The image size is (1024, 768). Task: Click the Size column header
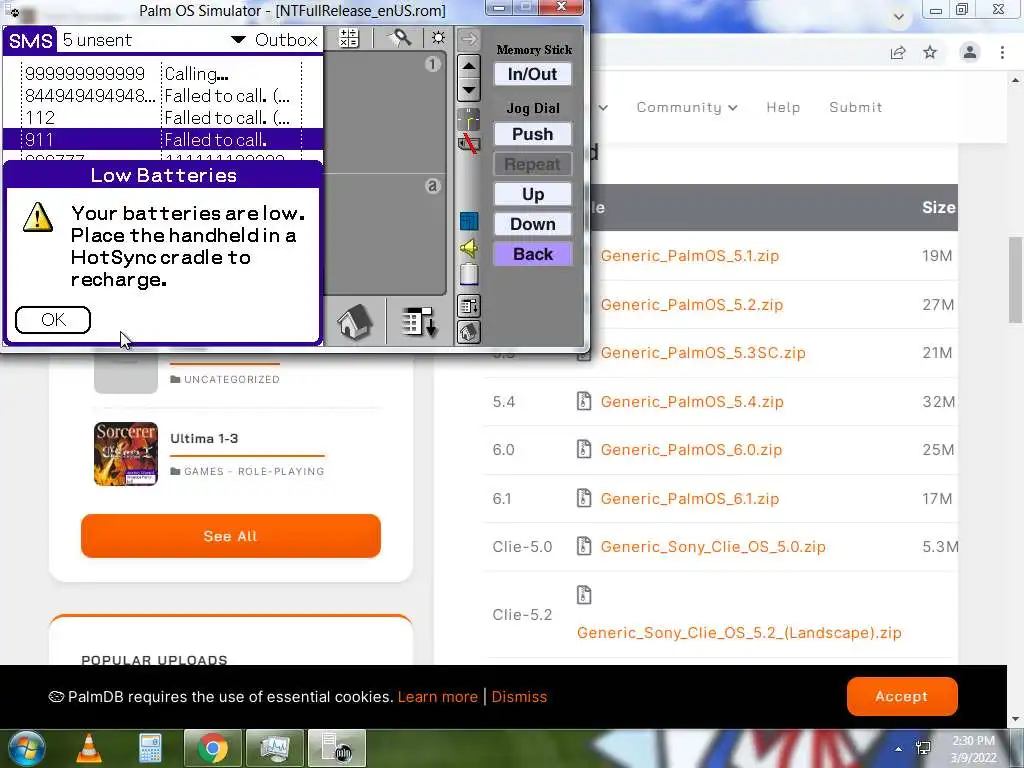click(938, 208)
